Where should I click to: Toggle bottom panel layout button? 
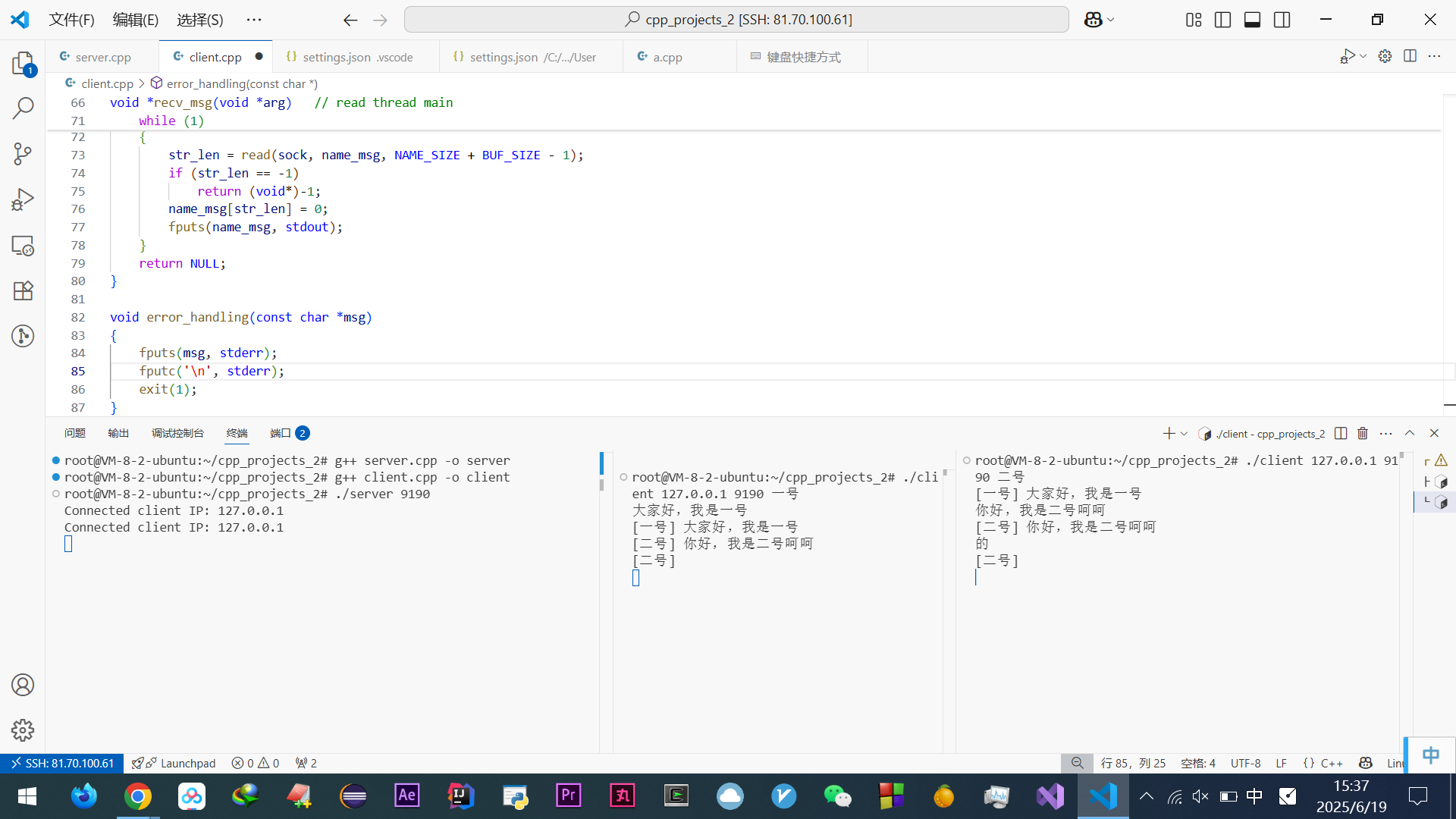pyautogui.click(x=1252, y=20)
